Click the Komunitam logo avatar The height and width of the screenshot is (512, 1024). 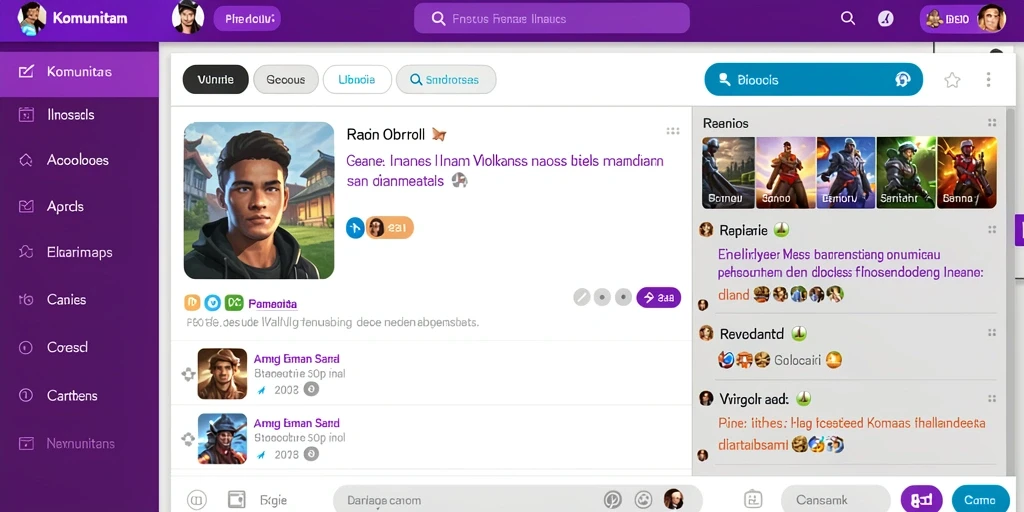[x=32, y=18]
